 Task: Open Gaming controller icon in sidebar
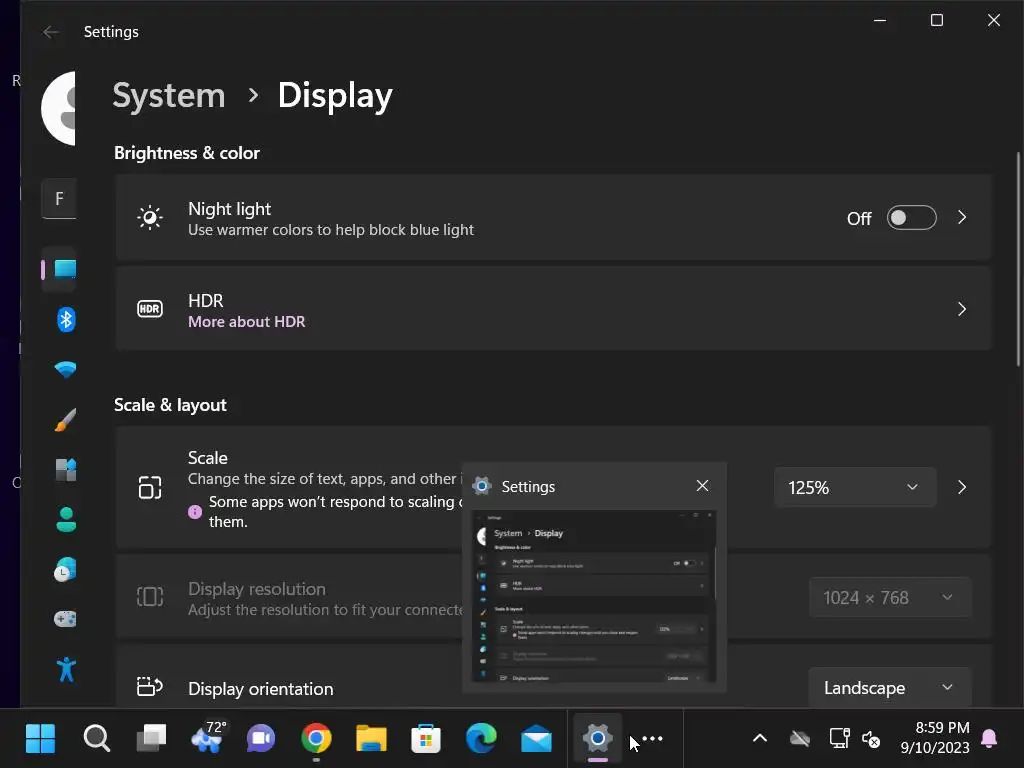[65, 618]
